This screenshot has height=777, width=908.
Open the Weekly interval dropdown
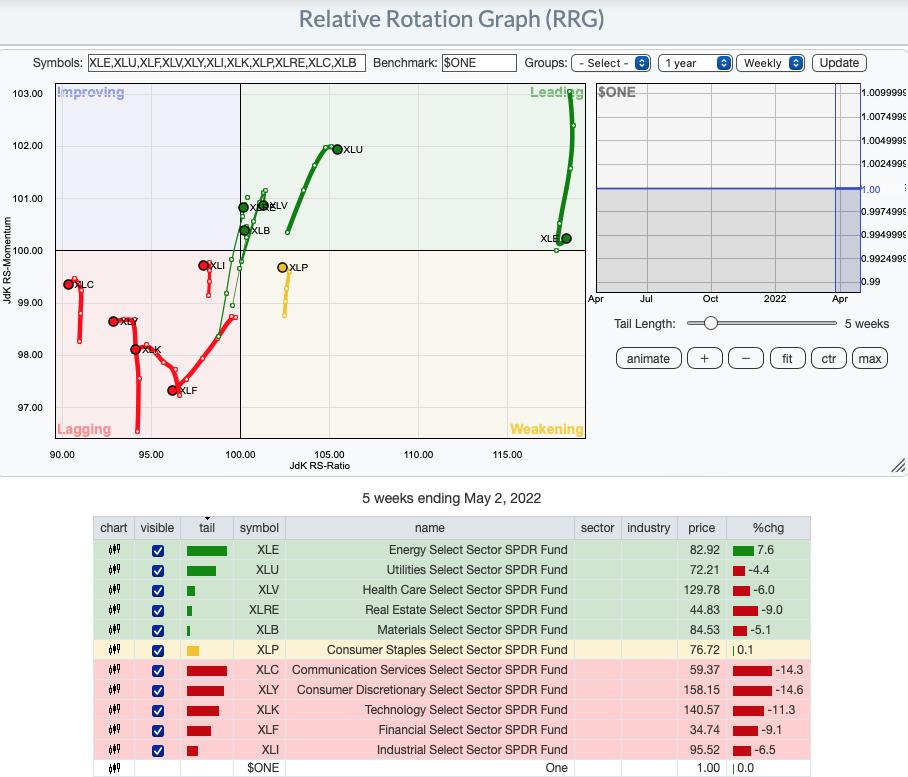pos(770,63)
